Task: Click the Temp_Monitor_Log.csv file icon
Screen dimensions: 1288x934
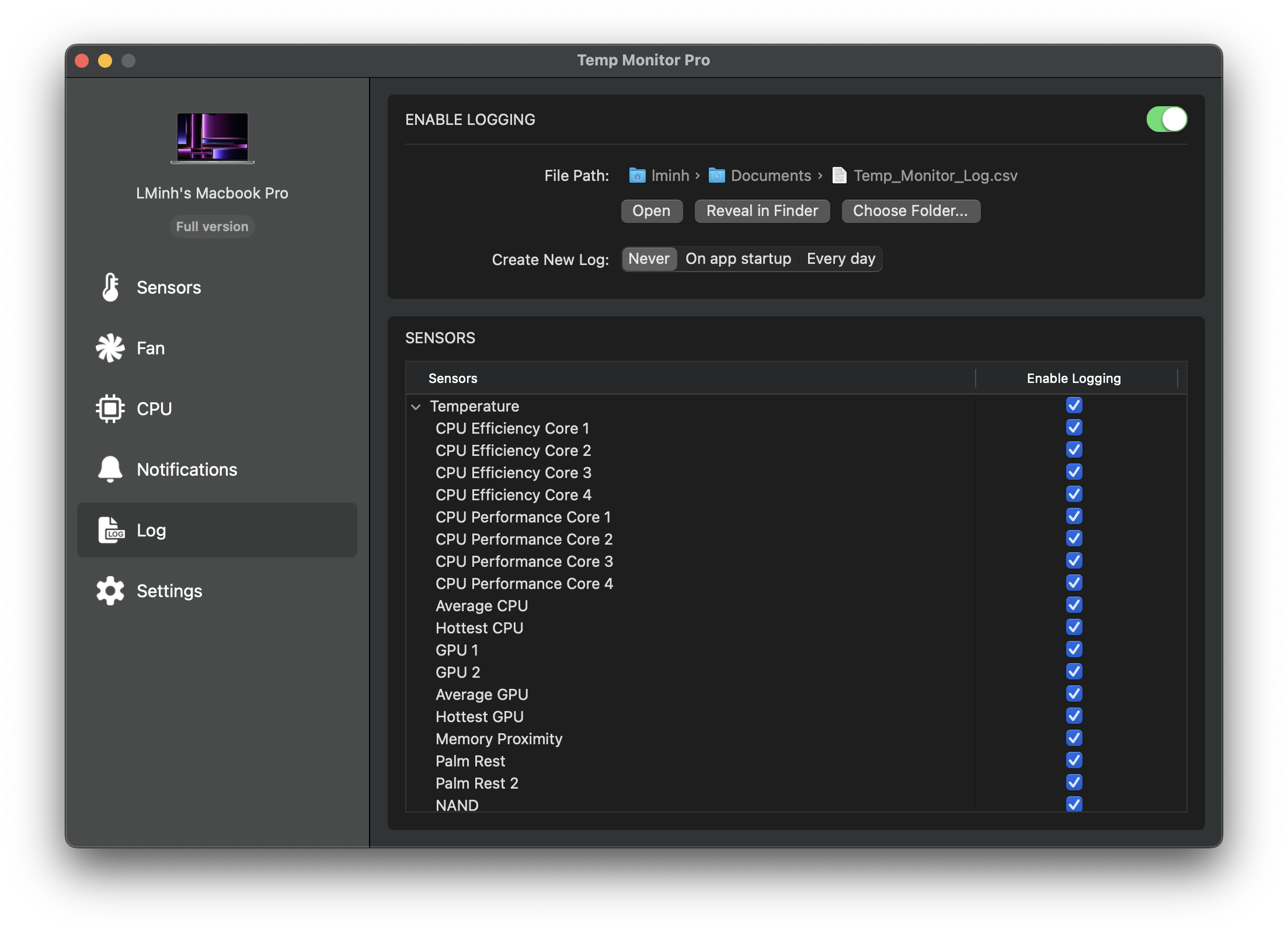Action: [x=840, y=176]
